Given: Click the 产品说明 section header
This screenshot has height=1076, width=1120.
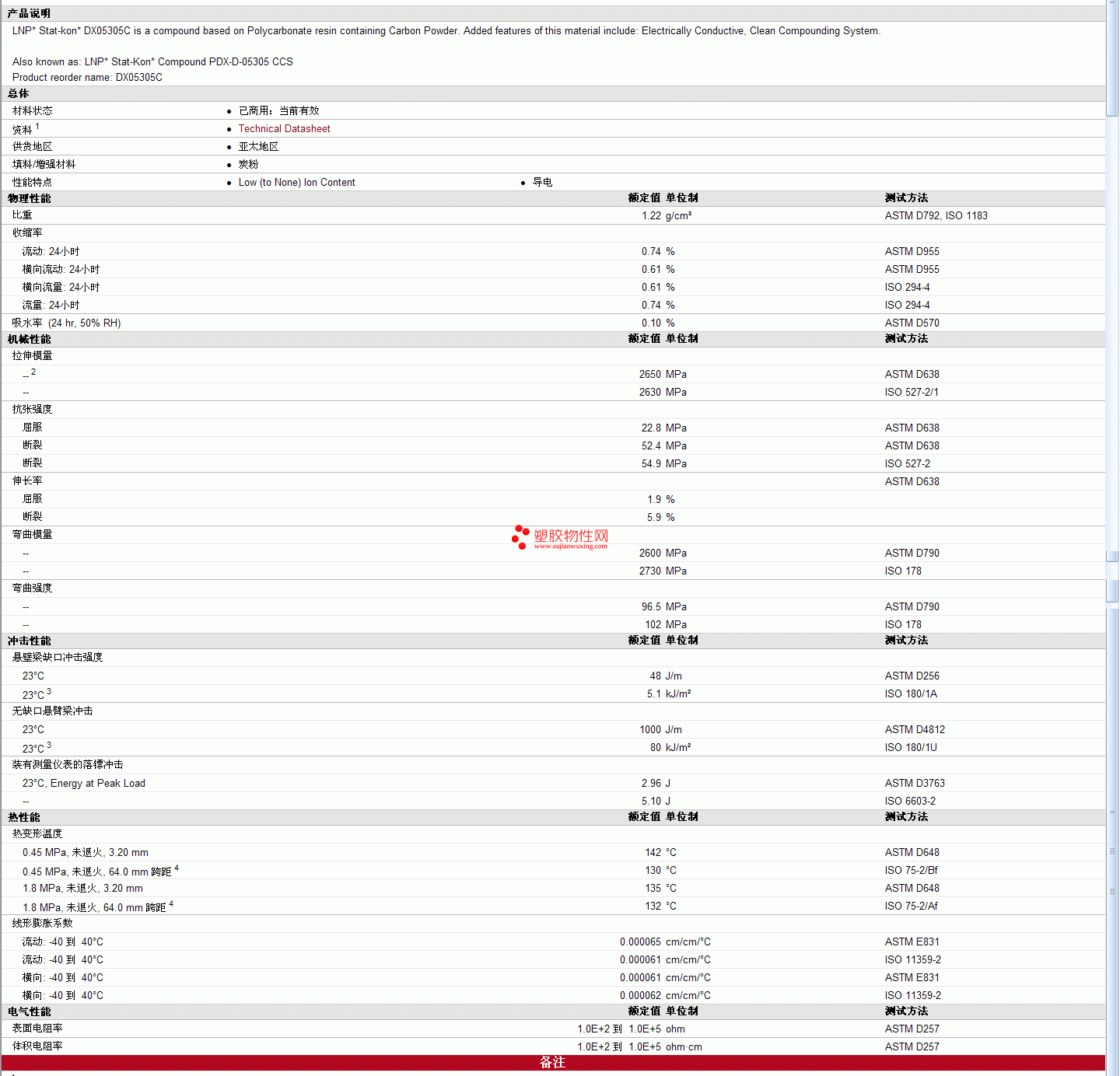Looking at the screenshot, I should [x=29, y=14].
